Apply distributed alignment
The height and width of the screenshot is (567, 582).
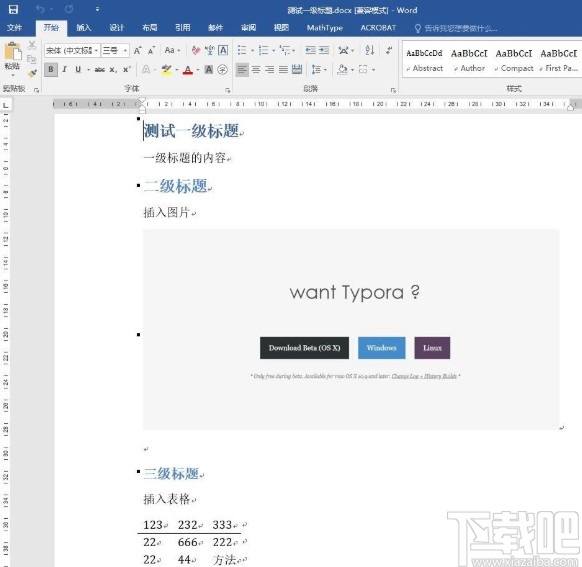(297, 69)
